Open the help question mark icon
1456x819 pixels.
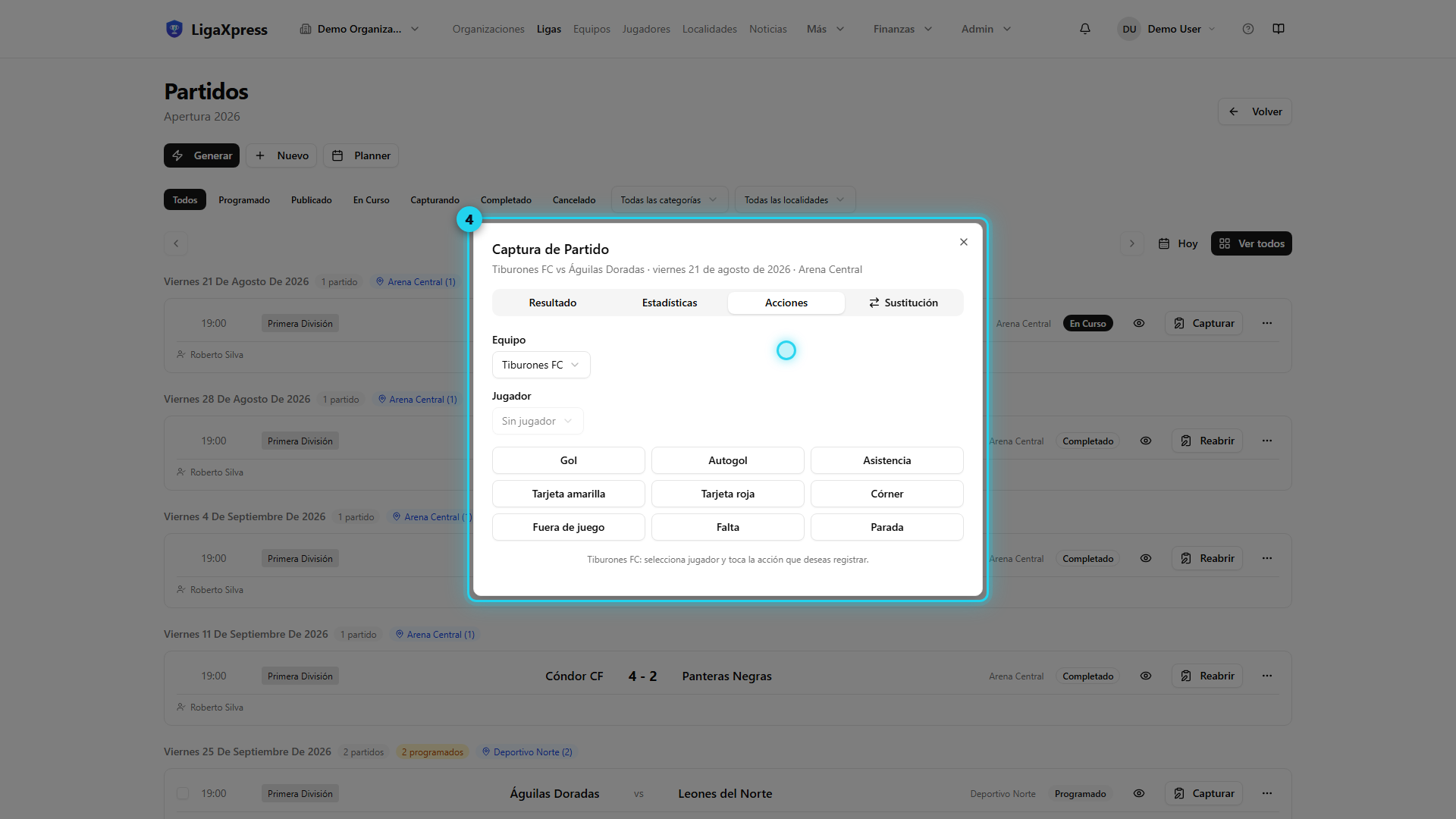[1248, 29]
